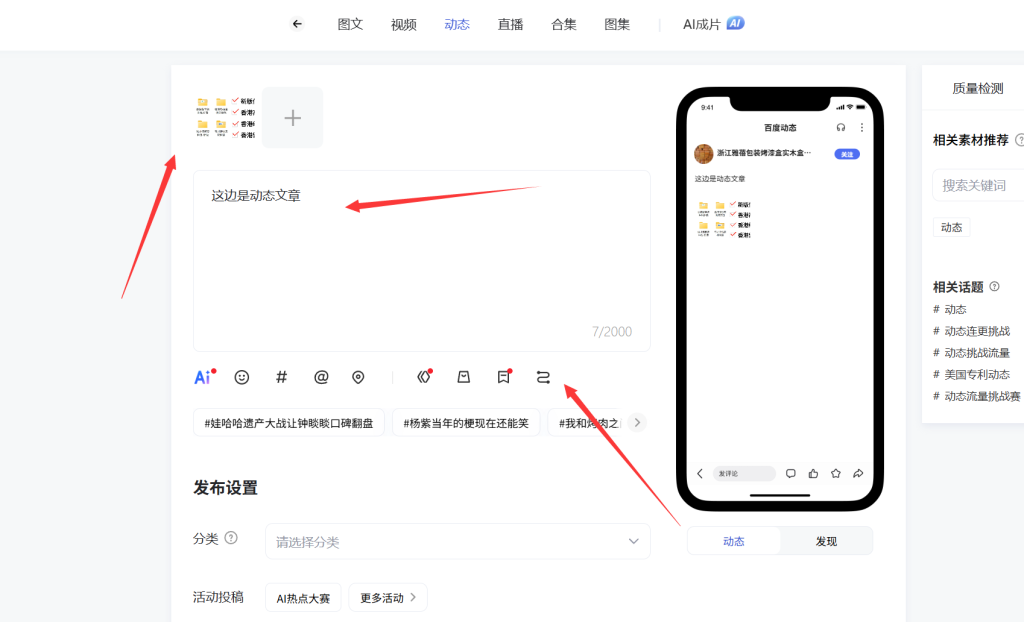The image size is (1024, 622).
Task: Click the back arrow in top navigation
Action: [297, 24]
